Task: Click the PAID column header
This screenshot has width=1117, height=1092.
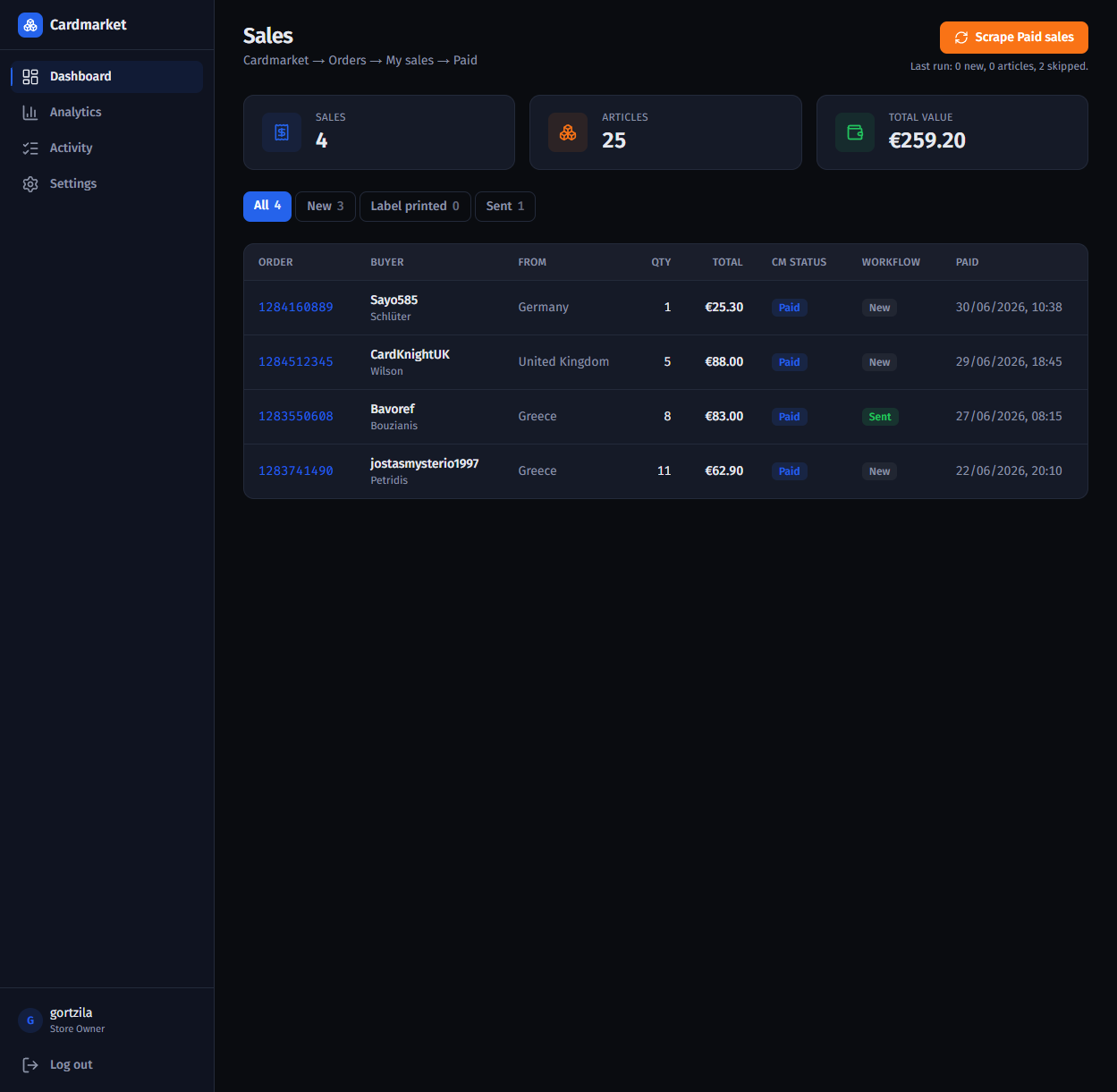Action: coord(968,263)
